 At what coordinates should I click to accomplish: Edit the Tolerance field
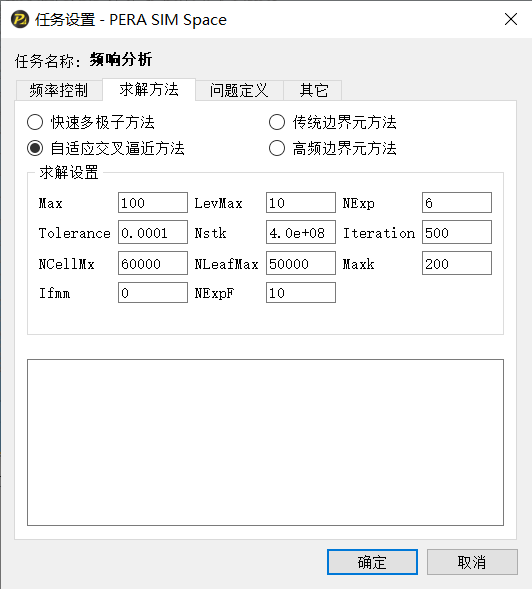(153, 232)
